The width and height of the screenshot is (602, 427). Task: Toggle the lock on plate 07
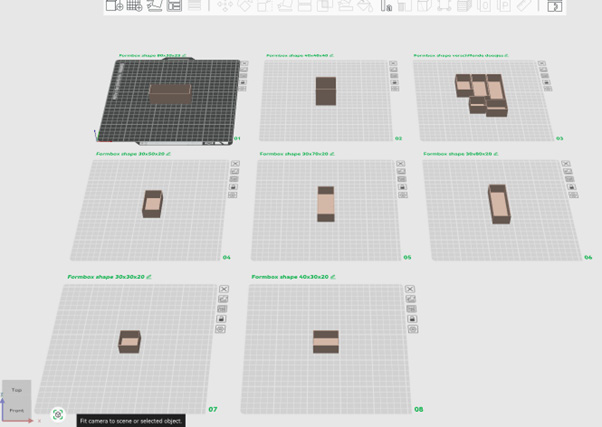click(x=221, y=319)
